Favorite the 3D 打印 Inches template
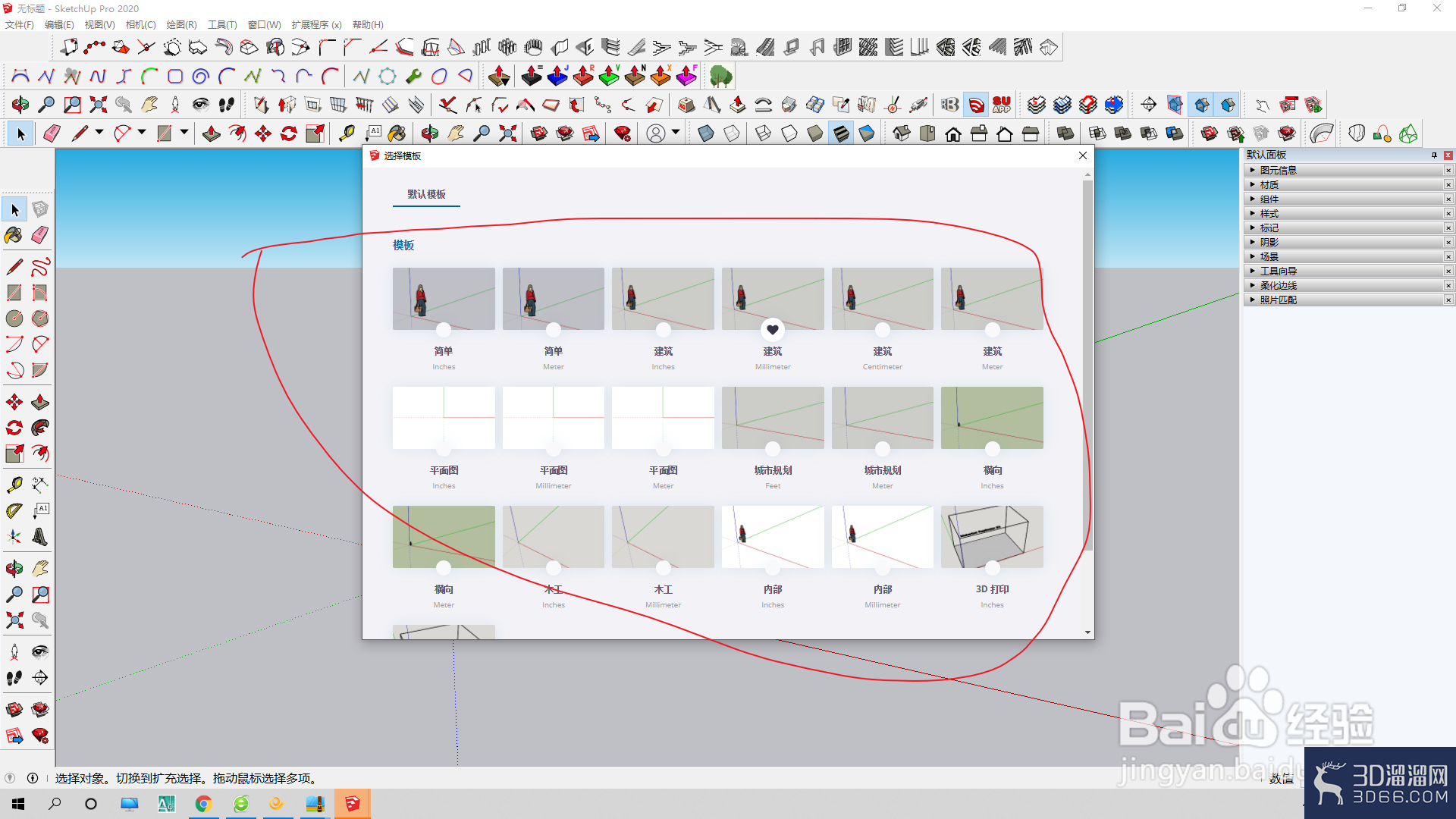Viewport: 1456px width, 819px height. 993,568
